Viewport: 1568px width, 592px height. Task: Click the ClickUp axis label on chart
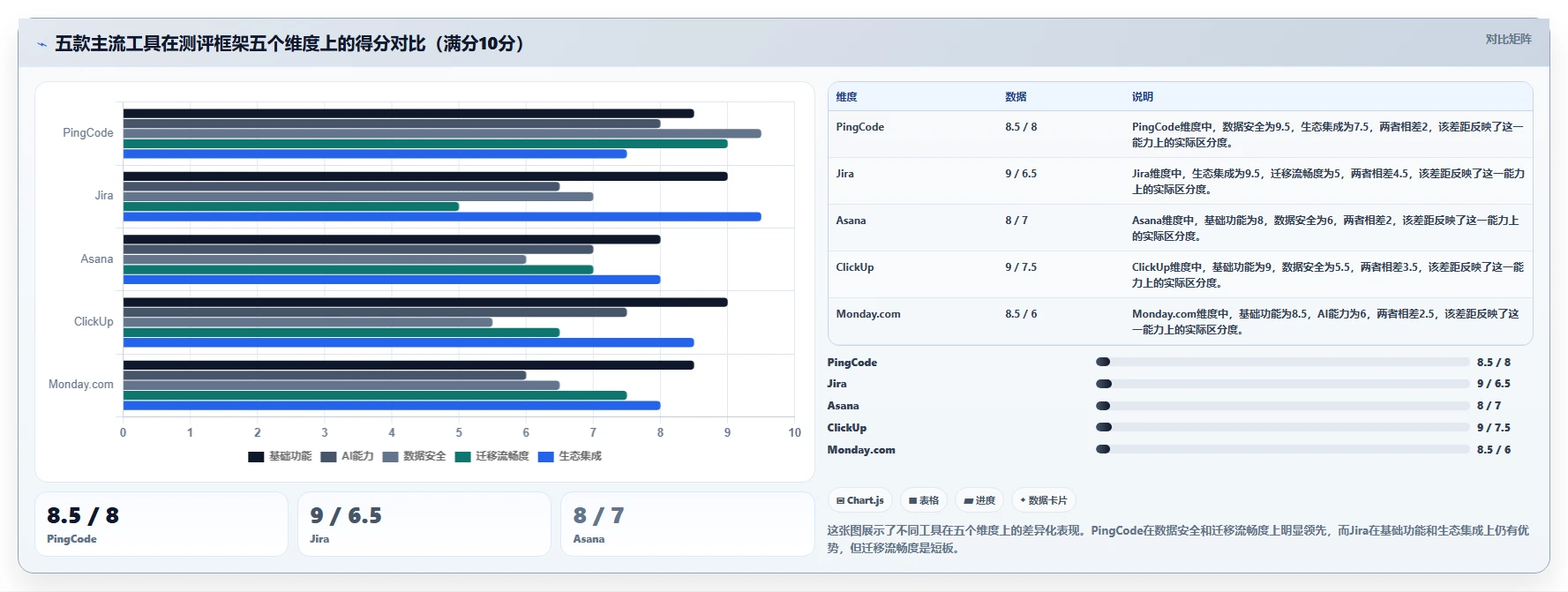pyautogui.click(x=94, y=322)
